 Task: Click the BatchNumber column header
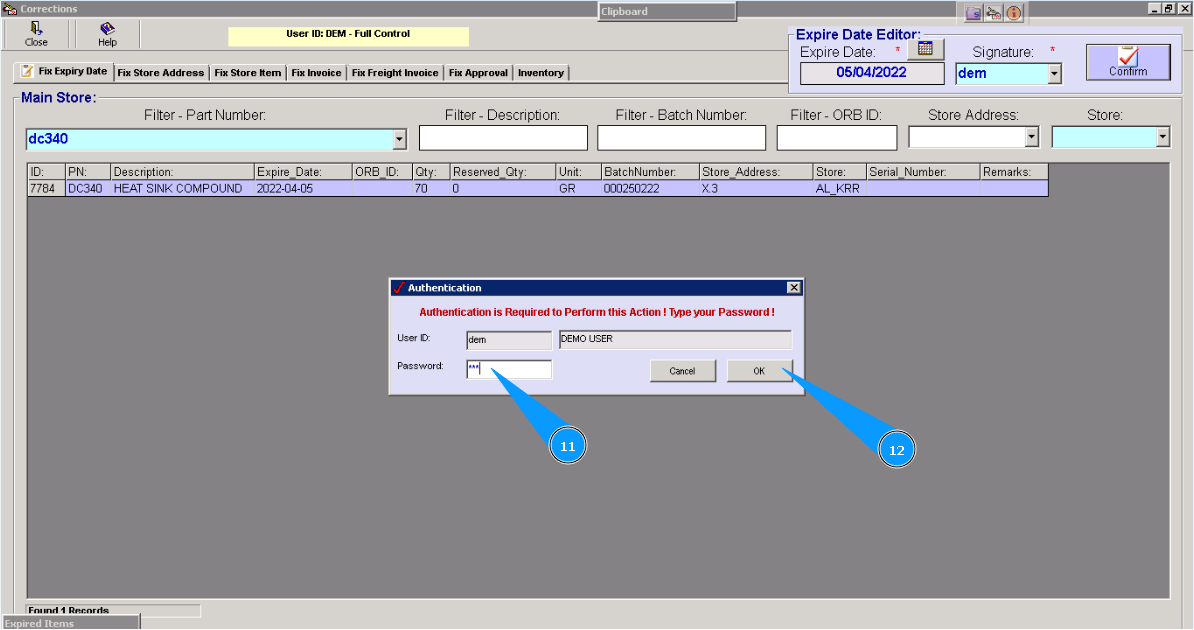click(x=650, y=172)
